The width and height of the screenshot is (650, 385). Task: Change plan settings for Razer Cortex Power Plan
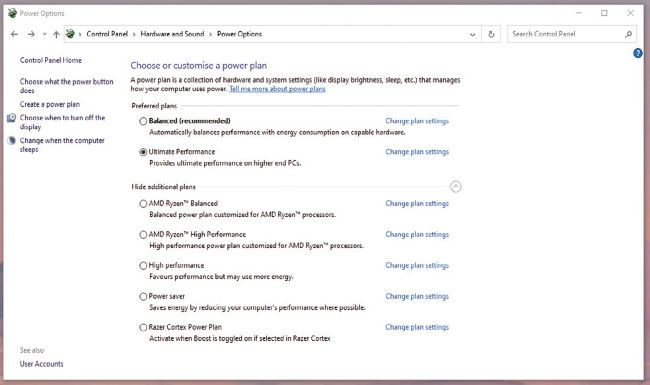point(417,327)
